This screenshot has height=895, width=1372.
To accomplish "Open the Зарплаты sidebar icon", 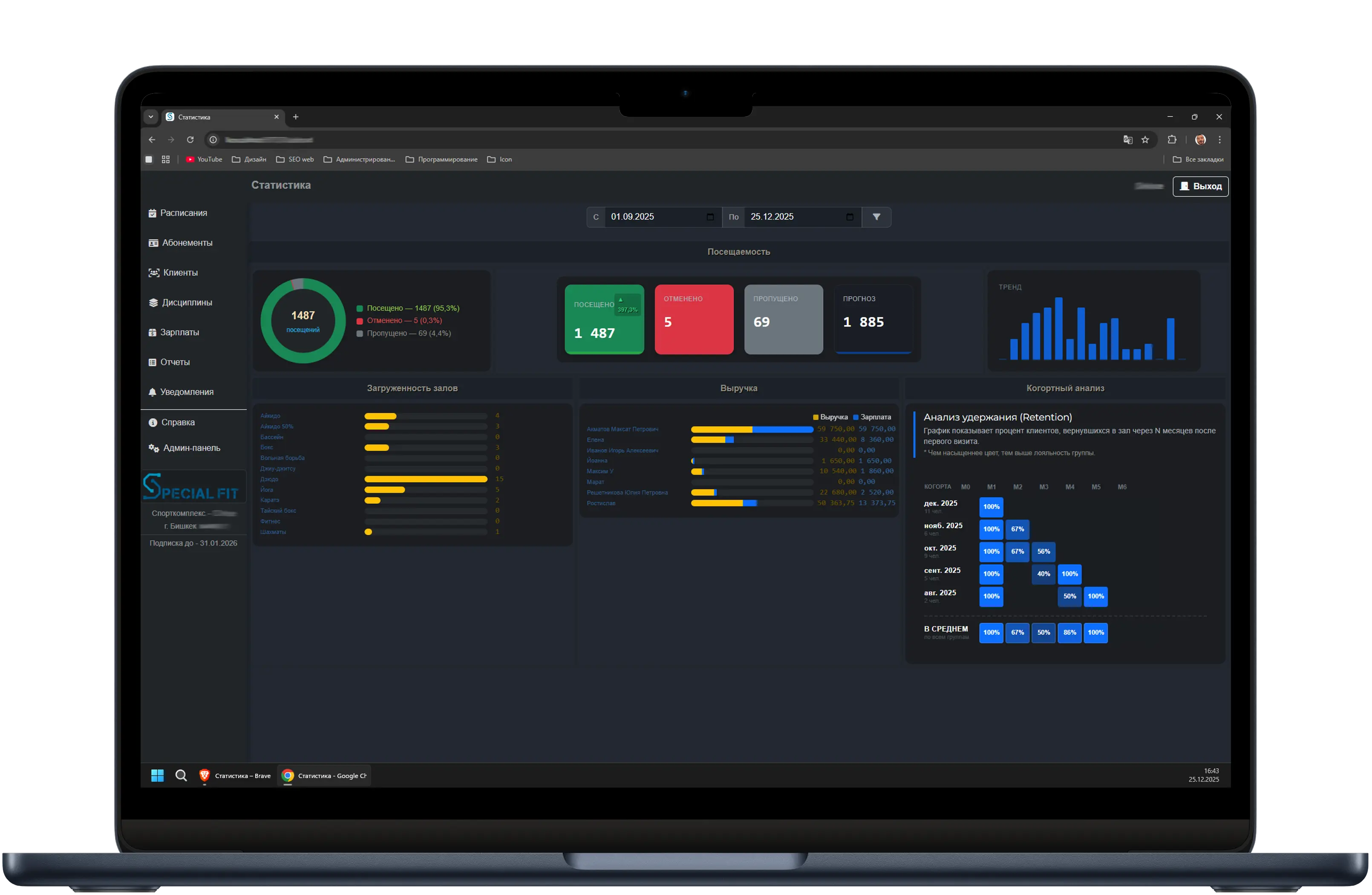I will tap(153, 332).
